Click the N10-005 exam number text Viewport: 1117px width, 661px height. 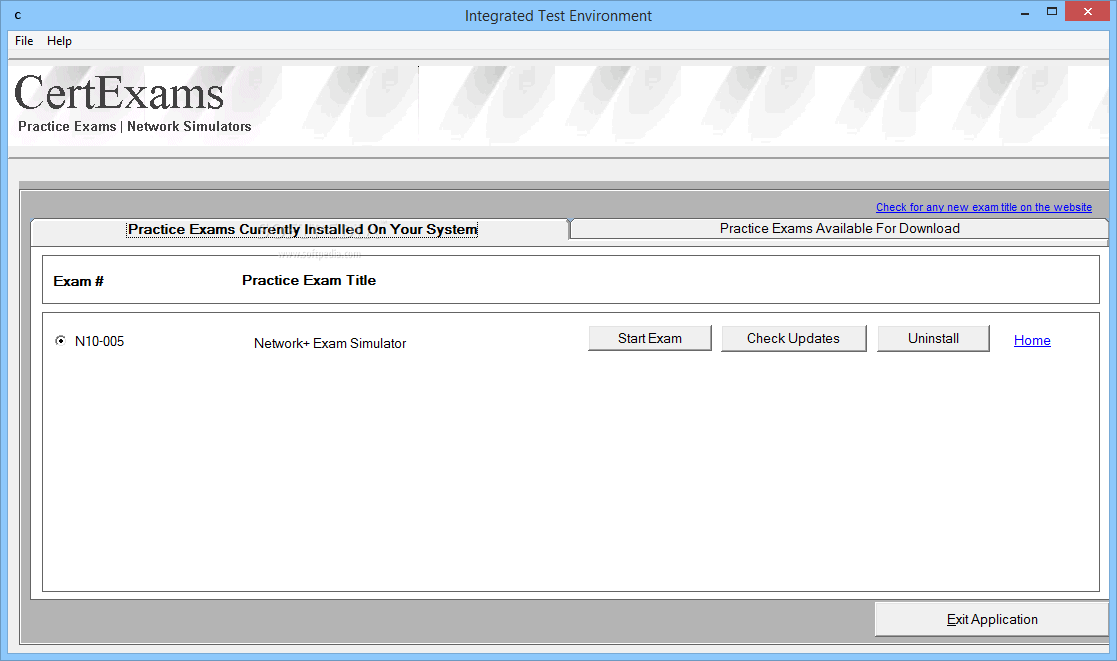[x=99, y=341]
